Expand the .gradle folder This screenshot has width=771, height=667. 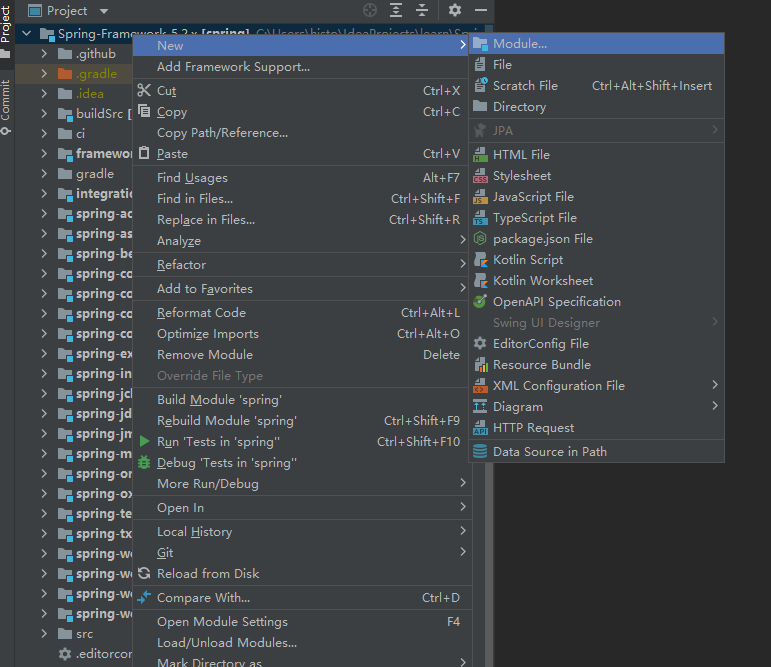point(44,73)
